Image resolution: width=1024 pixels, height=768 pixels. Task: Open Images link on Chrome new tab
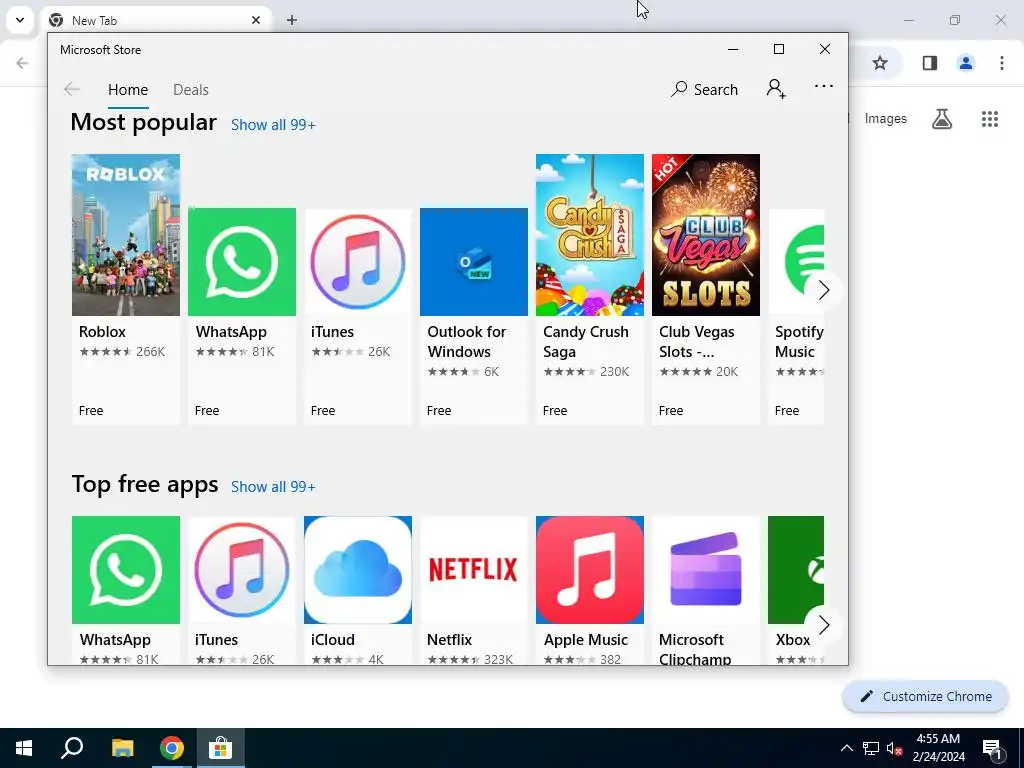coord(886,119)
